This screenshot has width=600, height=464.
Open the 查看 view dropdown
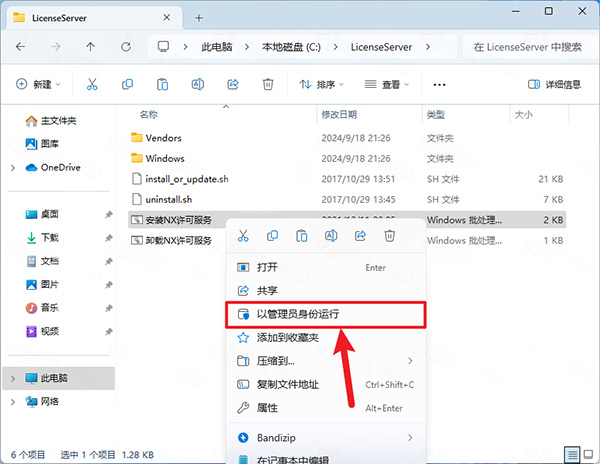coord(386,84)
